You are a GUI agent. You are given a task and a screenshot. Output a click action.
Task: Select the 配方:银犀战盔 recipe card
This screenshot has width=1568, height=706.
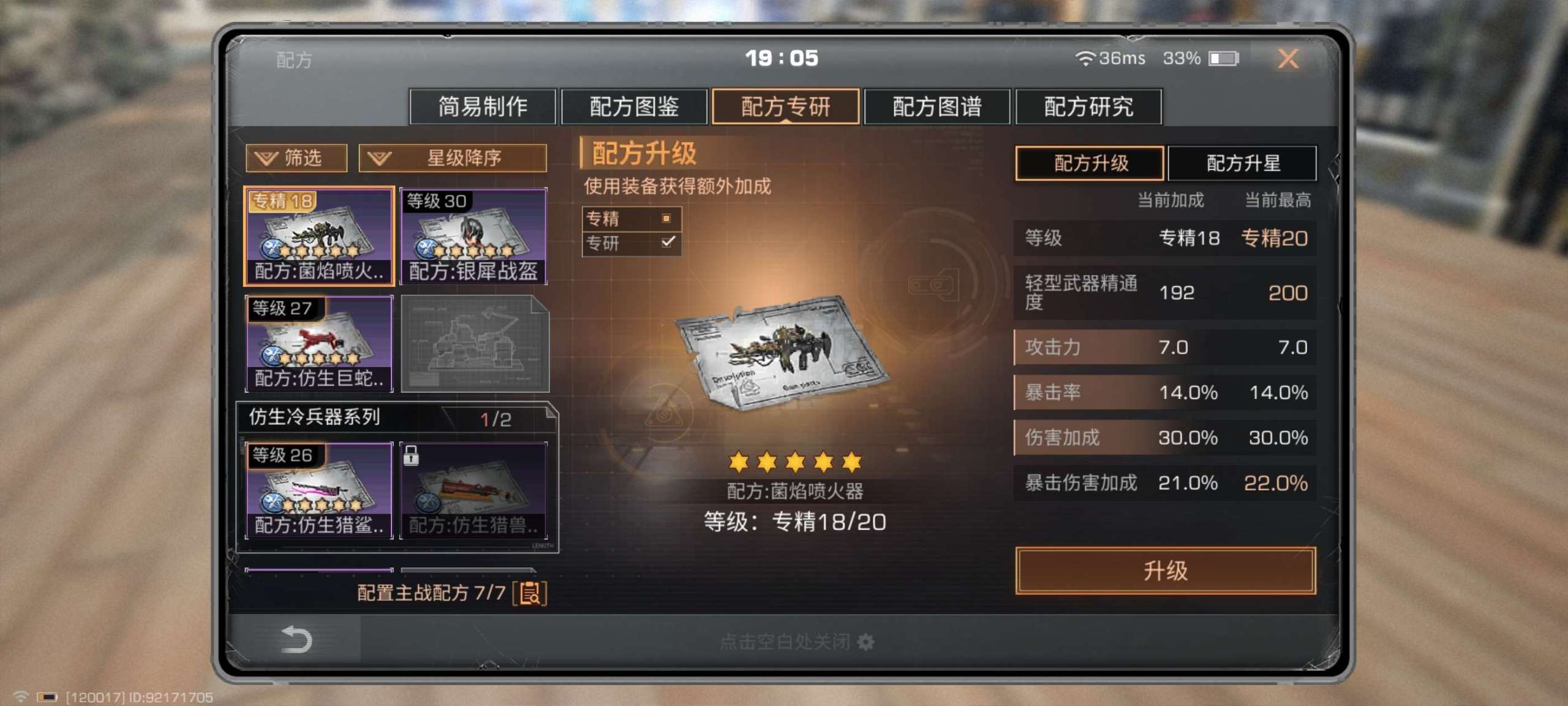click(x=473, y=236)
